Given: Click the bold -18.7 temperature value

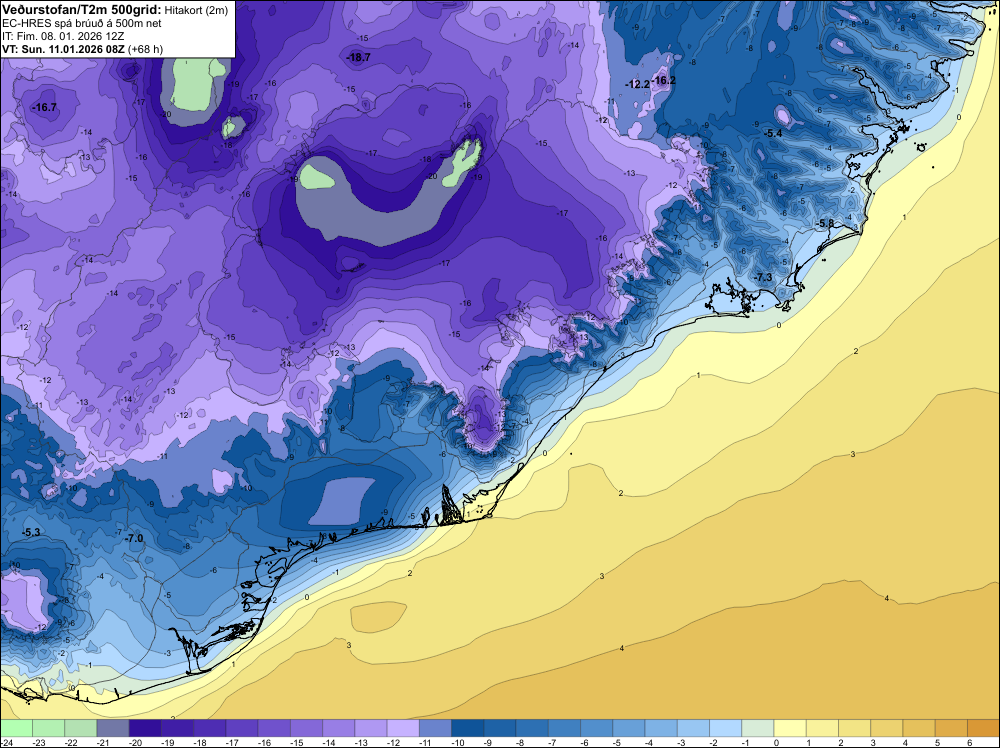Looking at the screenshot, I should [x=358, y=57].
